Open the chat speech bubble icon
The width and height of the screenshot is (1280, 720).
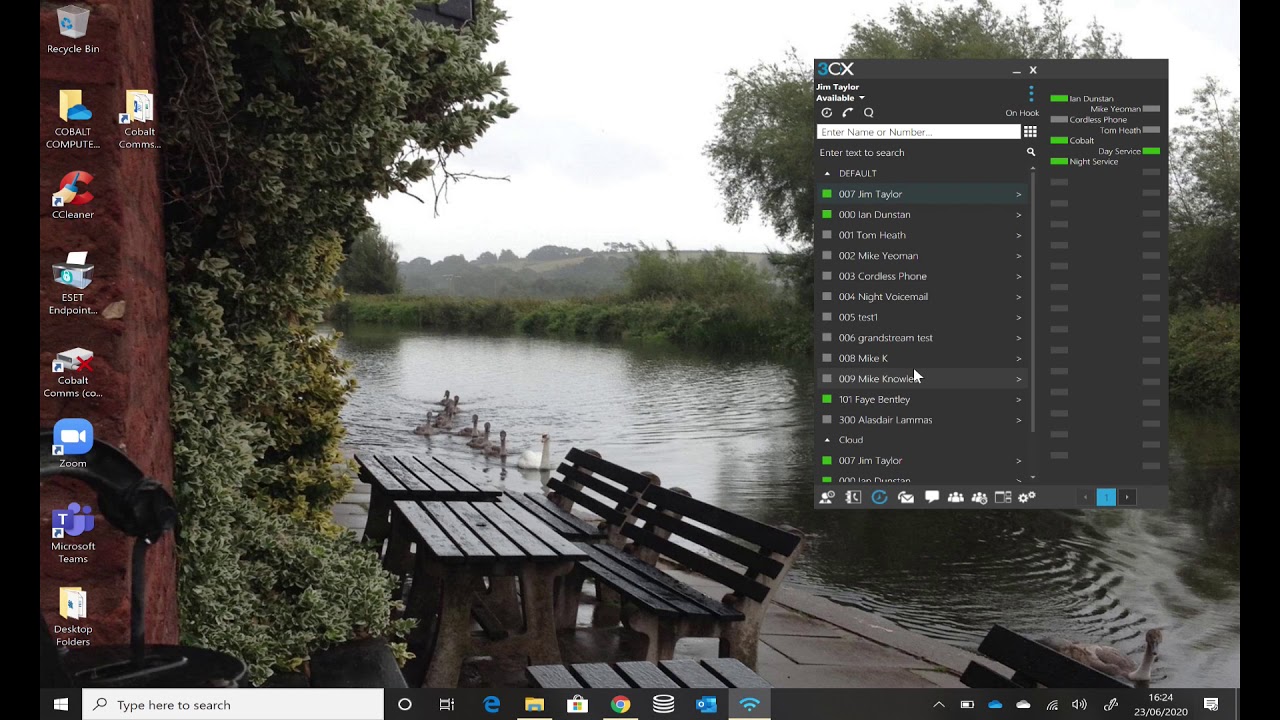[x=931, y=497]
